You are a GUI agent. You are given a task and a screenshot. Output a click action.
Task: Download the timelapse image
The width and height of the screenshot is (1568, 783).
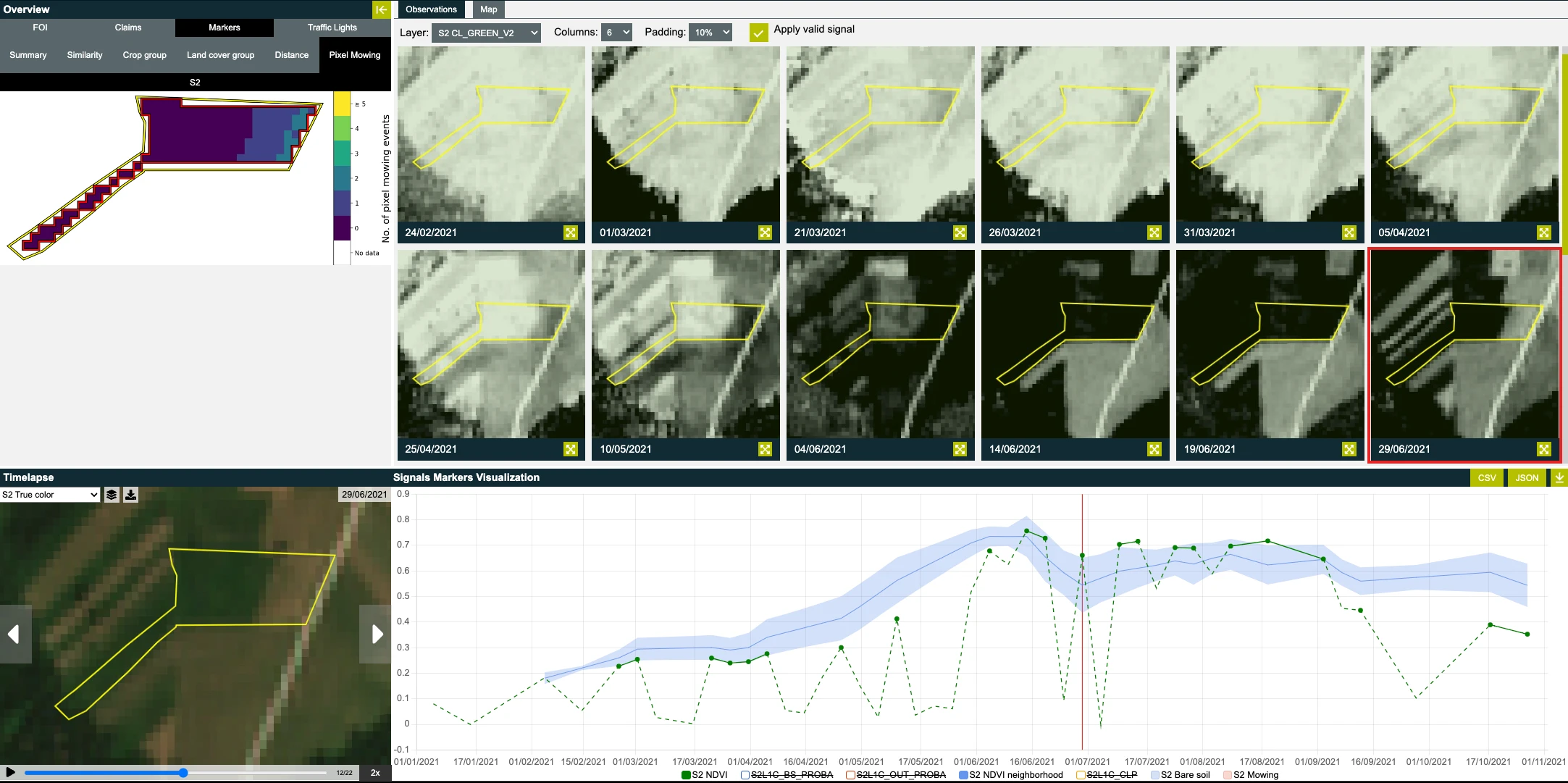pyautogui.click(x=130, y=495)
